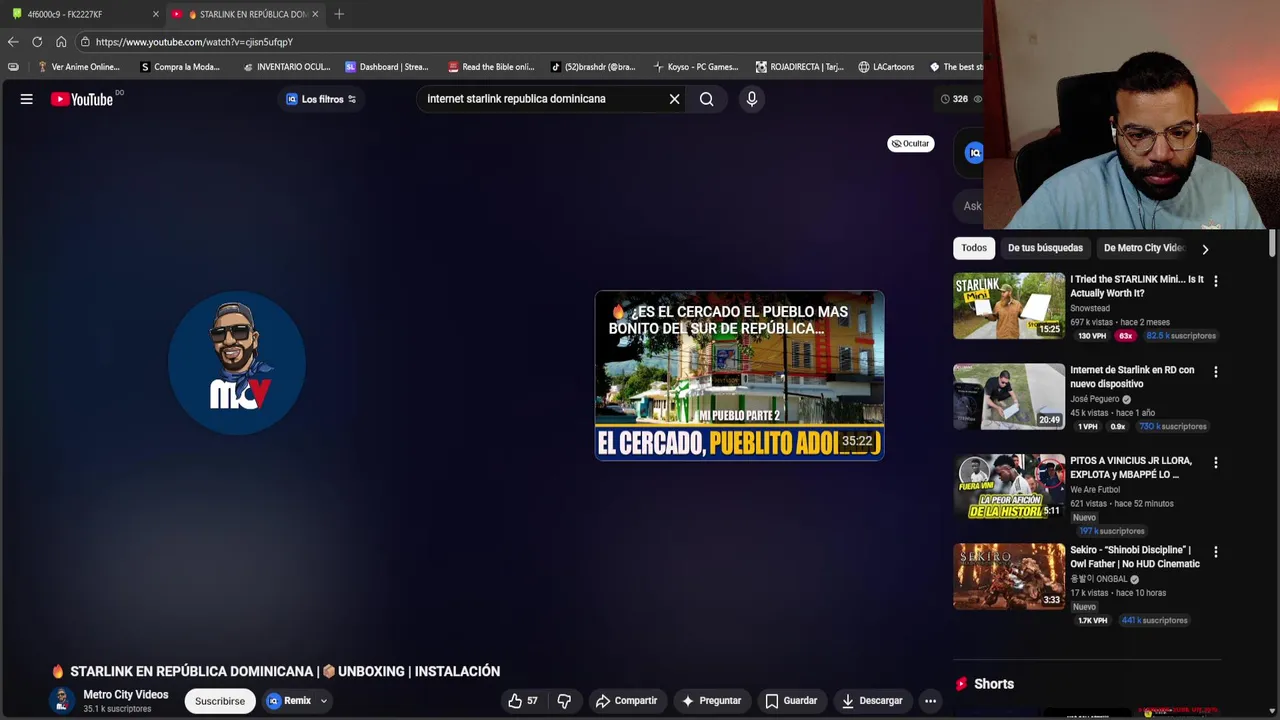Open the Metro City Videos channel name
Image resolution: width=1280 pixels, height=720 pixels.
(126, 695)
